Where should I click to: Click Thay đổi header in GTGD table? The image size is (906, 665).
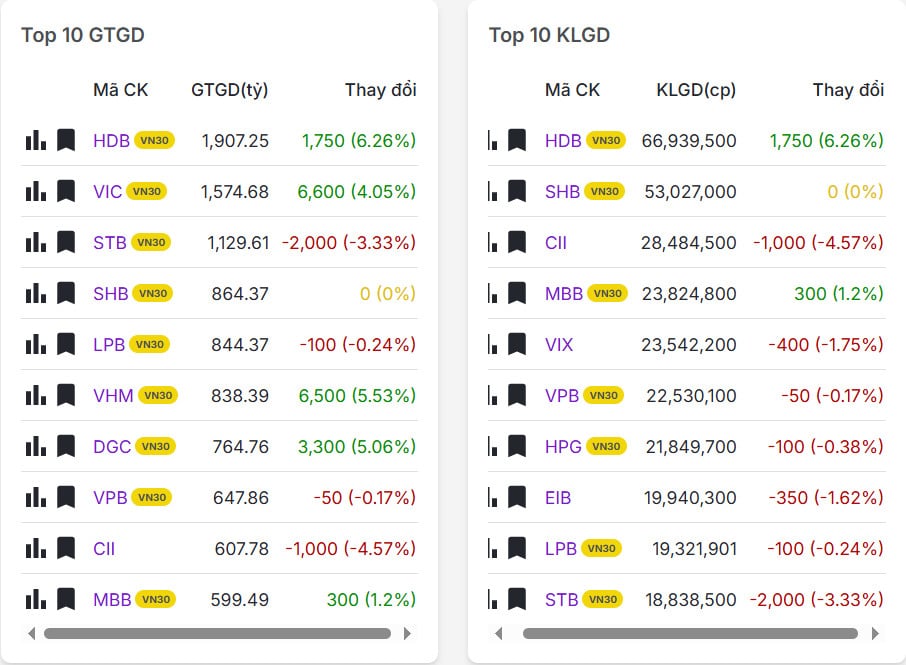pos(380,90)
